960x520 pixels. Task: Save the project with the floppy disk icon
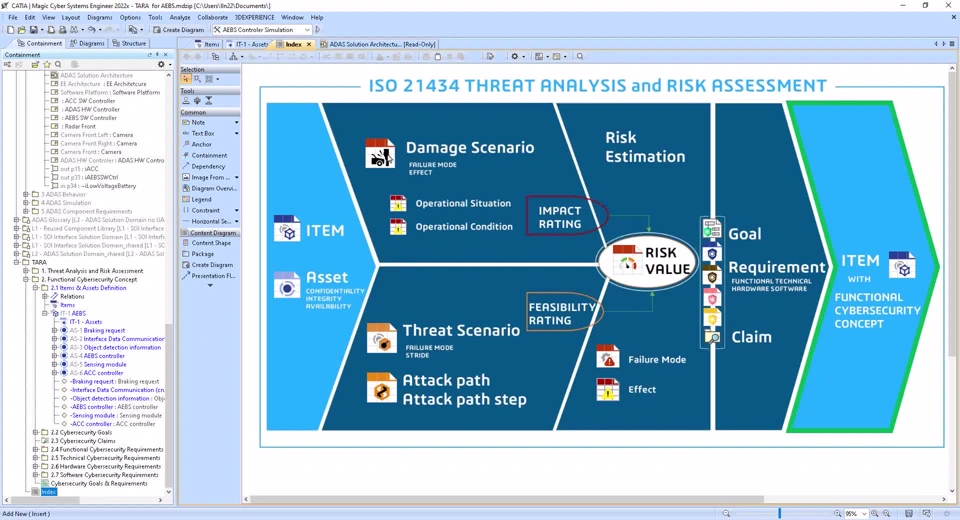point(33,29)
